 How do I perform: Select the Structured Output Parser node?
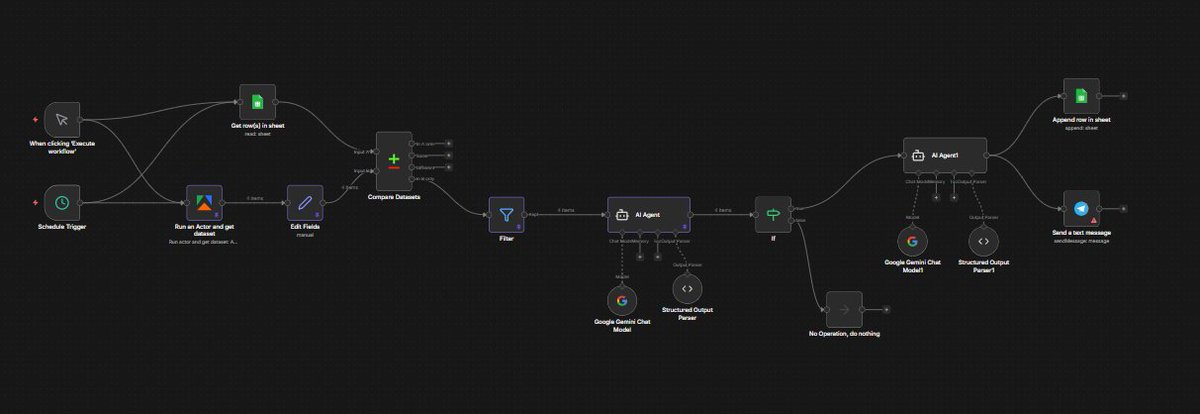[x=686, y=288]
